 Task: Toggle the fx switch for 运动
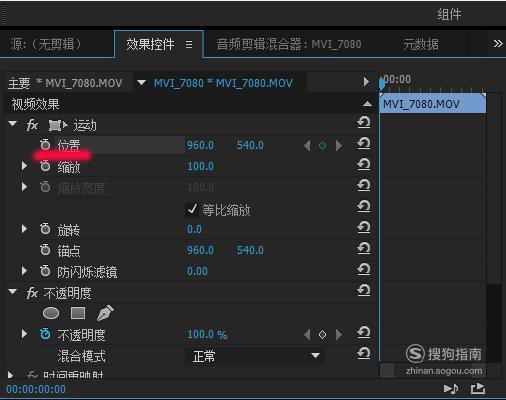[32, 125]
